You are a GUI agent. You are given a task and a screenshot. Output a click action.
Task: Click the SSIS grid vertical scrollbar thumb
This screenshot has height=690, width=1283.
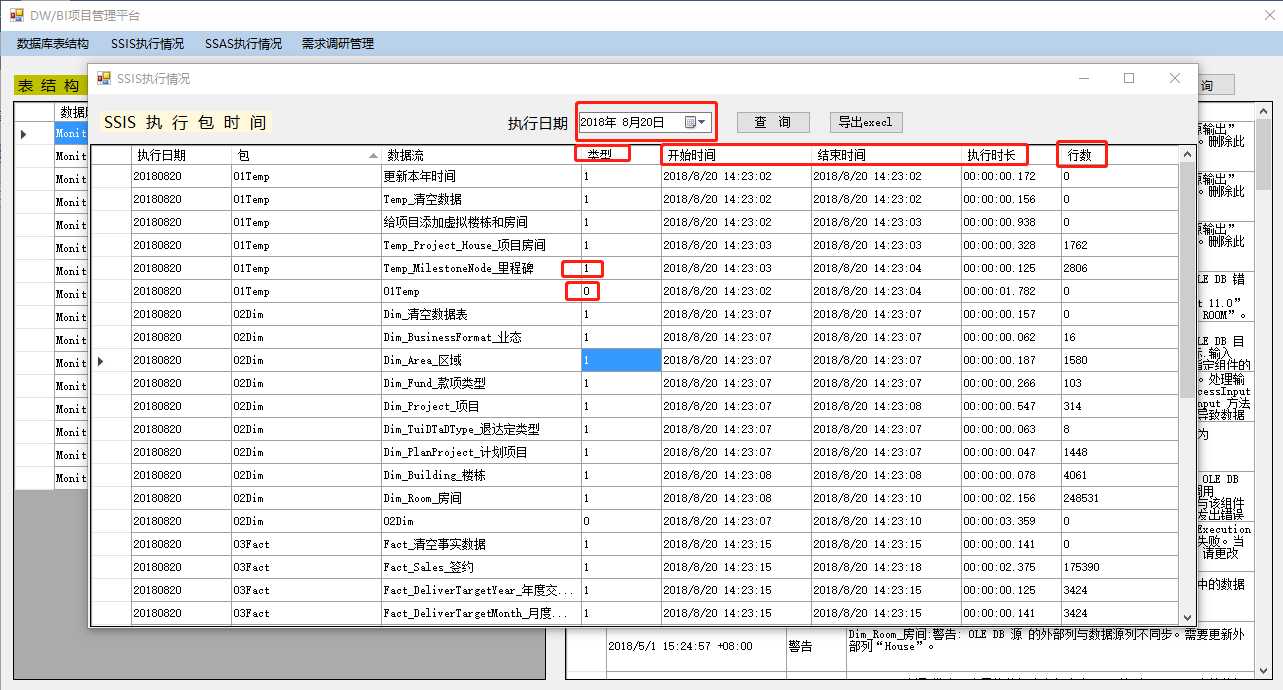pos(1187,280)
